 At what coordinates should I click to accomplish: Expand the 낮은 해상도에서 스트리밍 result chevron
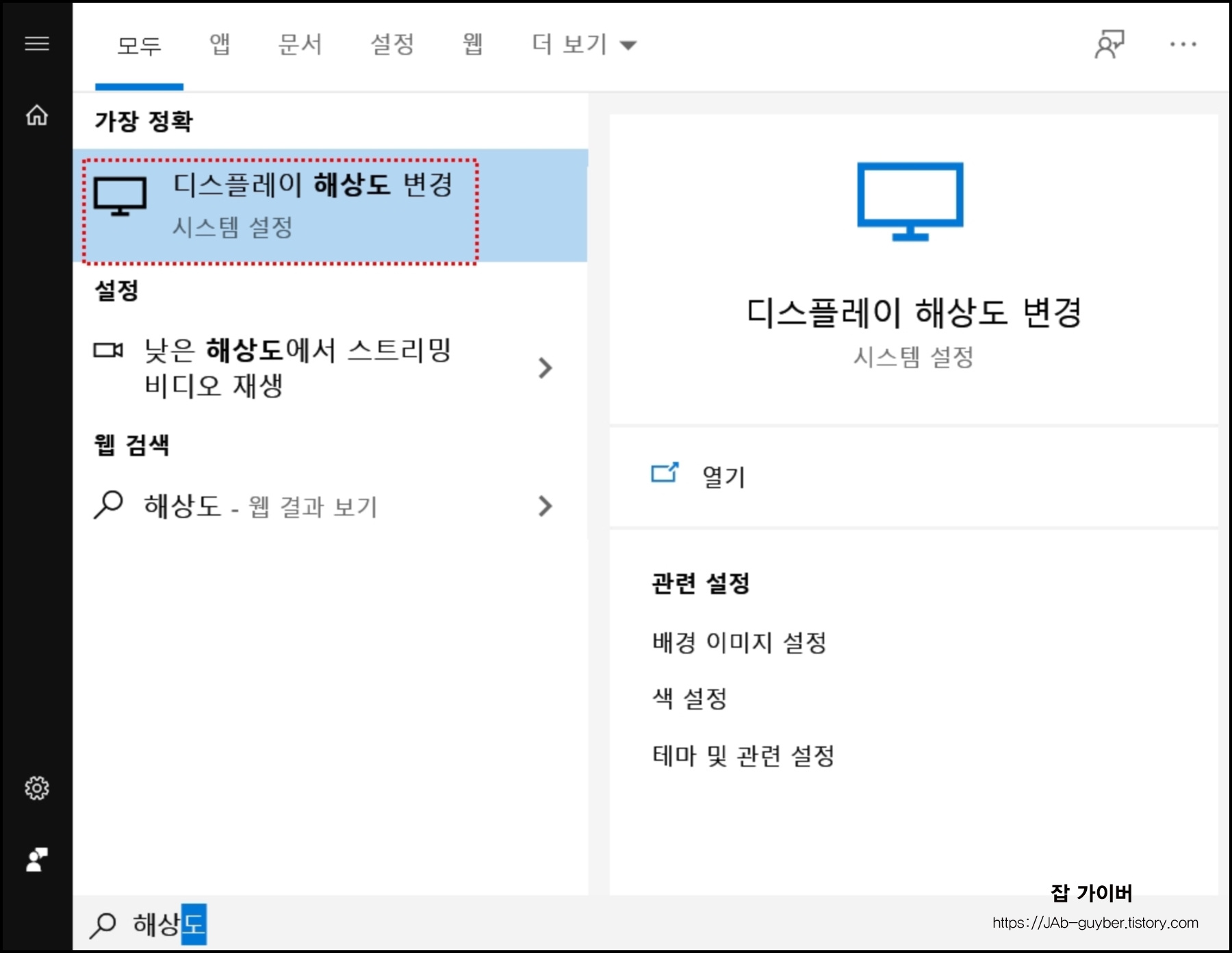coord(544,368)
